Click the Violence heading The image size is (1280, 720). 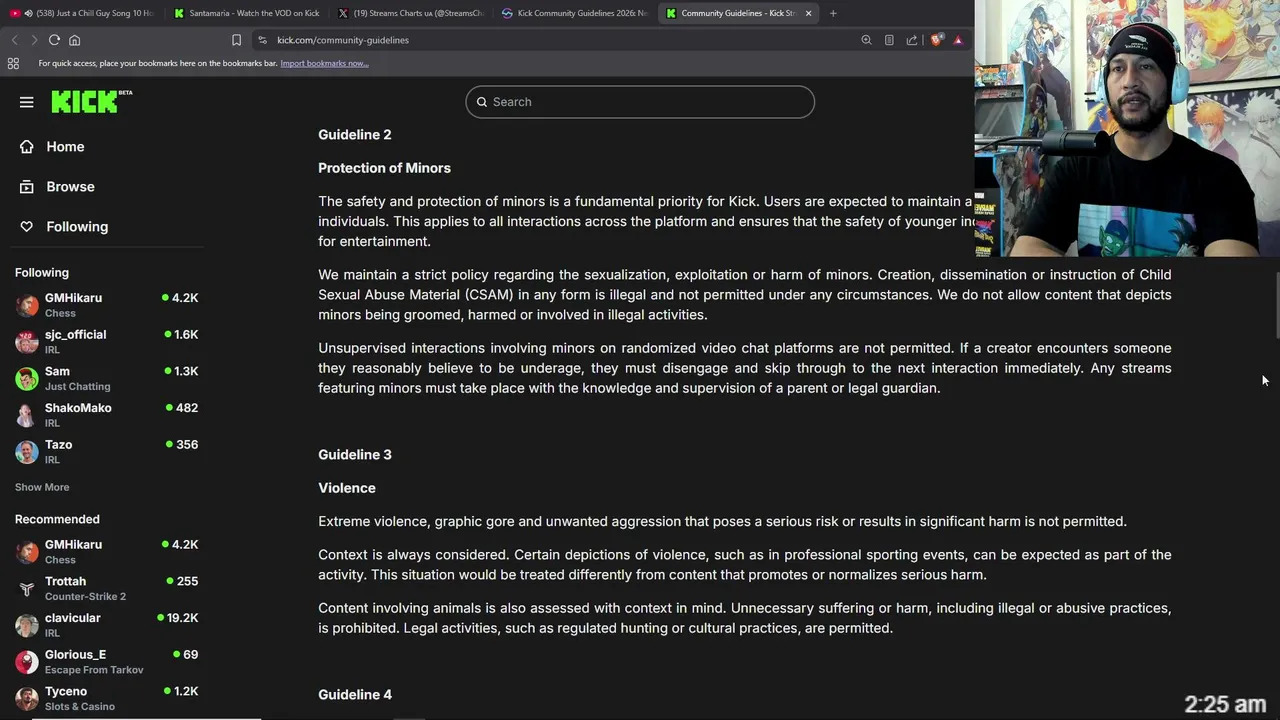[347, 488]
